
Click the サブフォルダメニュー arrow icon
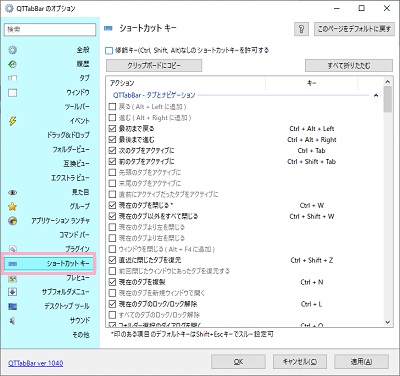12,292
